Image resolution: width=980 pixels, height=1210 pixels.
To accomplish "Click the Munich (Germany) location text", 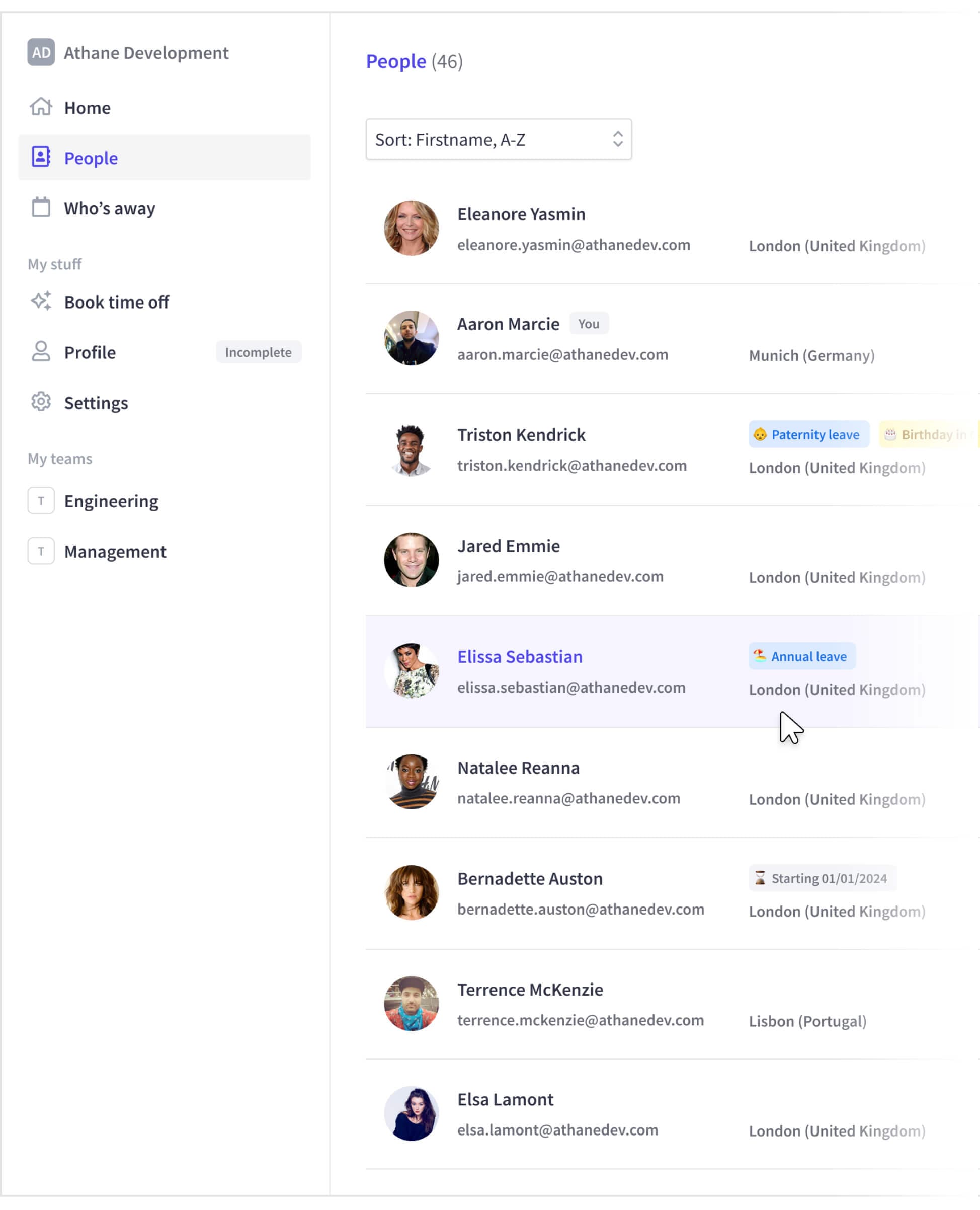I will (x=811, y=355).
